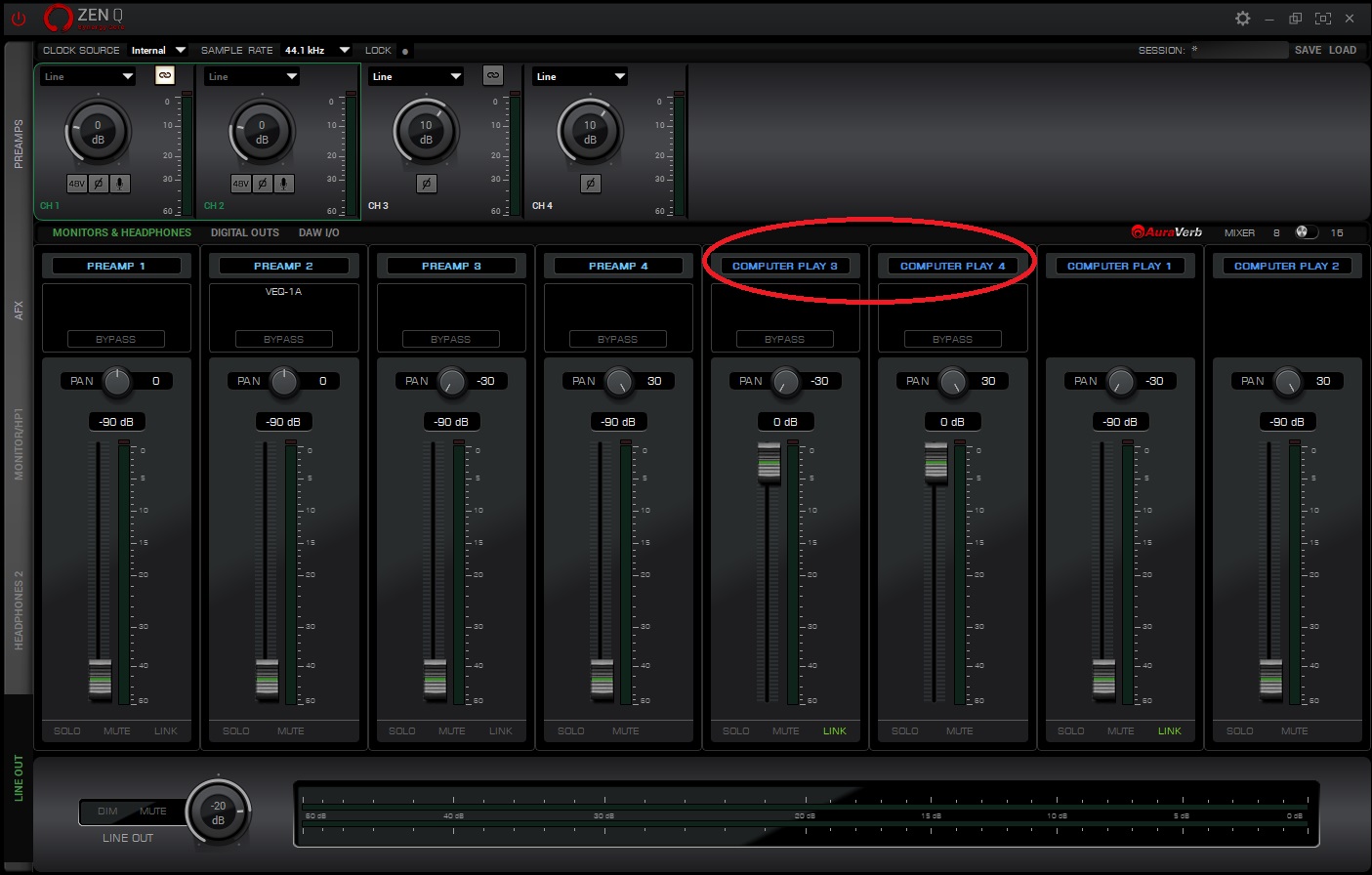Click the CH 1 gain knob
The image size is (1372, 875).
click(x=98, y=132)
